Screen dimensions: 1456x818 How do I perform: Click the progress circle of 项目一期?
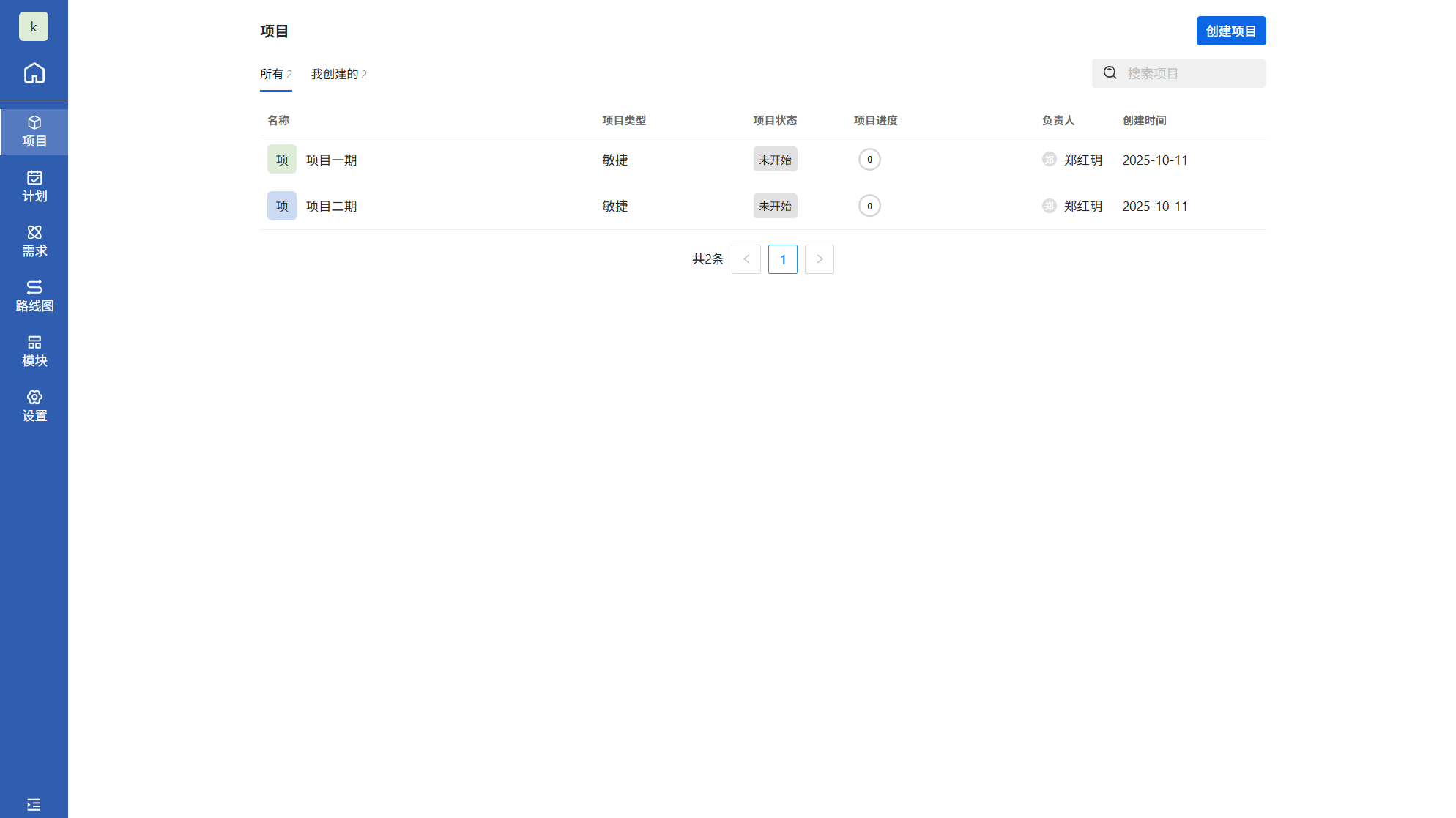coord(869,160)
